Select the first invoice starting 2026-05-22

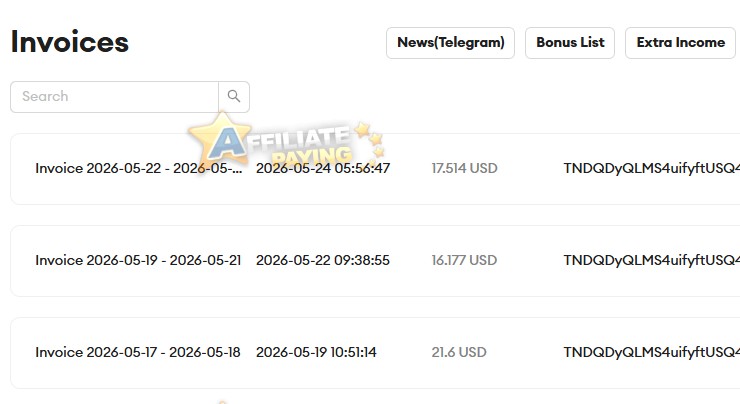(x=138, y=168)
